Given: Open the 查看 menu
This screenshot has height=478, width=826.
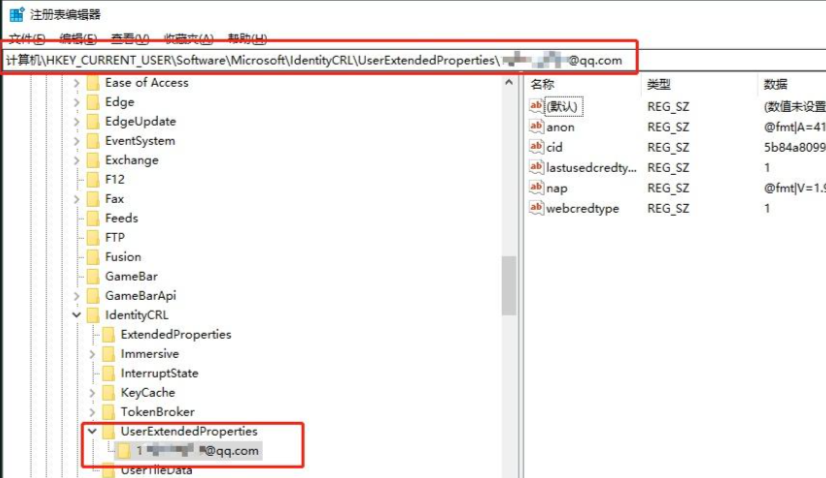Looking at the screenshot, I should point(130,38).
